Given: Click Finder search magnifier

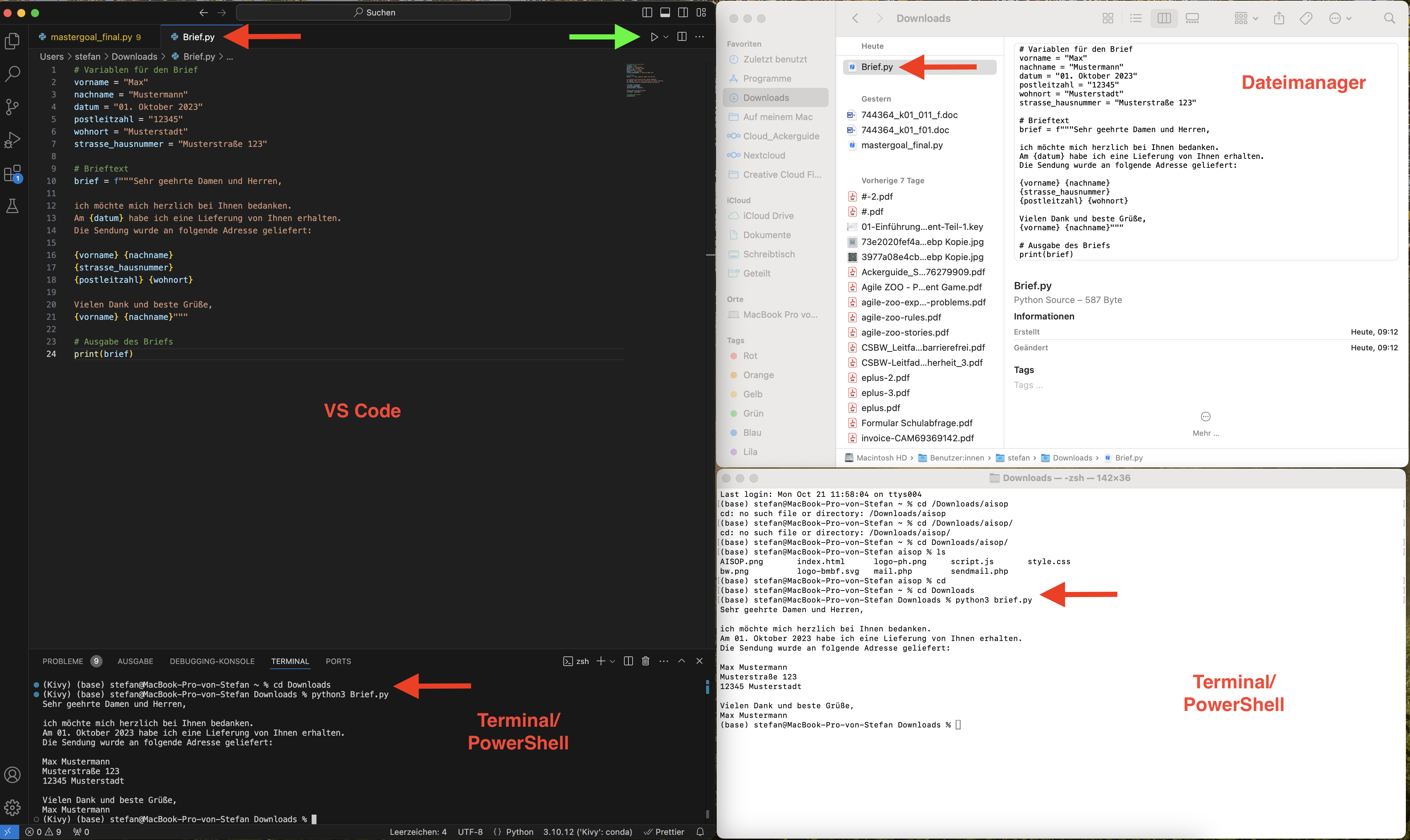Looking at the screenshot, I should (x=1390, y=18).
